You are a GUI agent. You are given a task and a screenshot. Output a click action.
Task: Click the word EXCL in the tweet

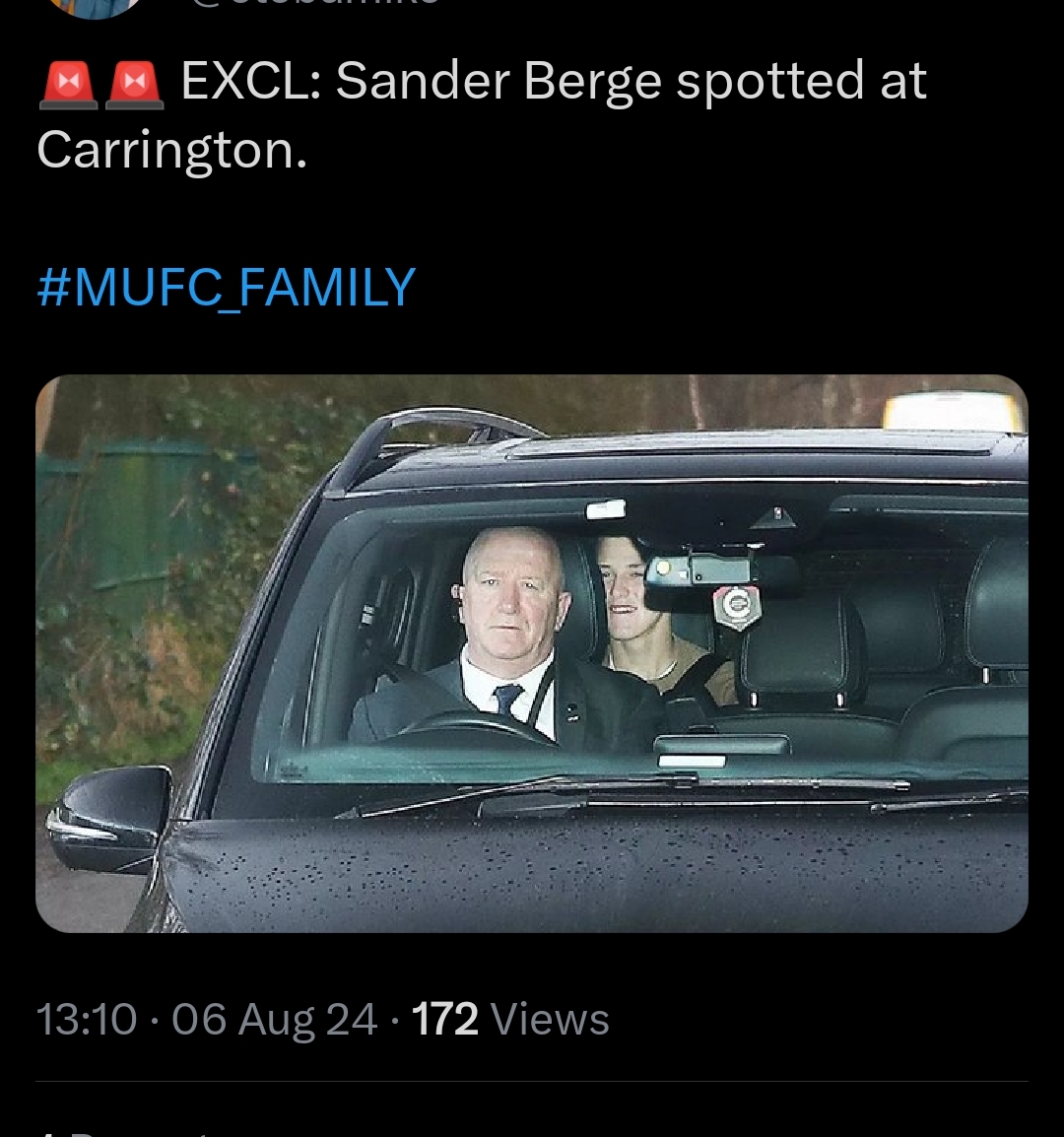[x=250, y=81]
